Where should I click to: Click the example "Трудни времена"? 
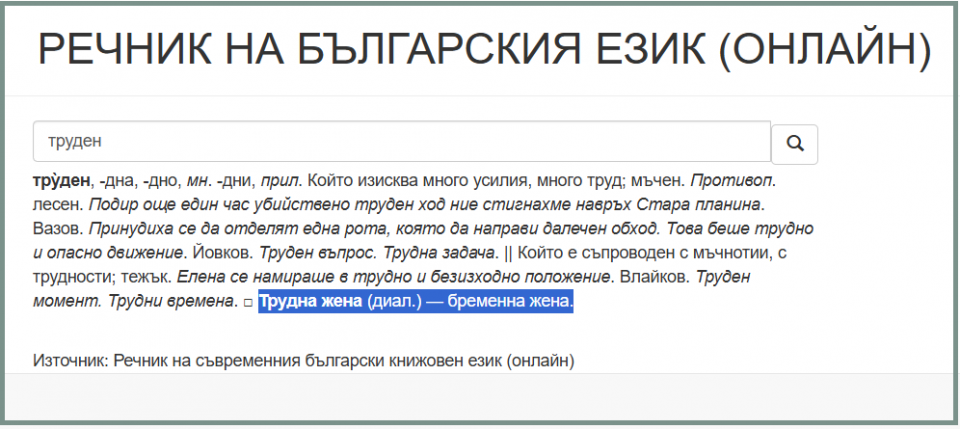click(x=170, y=302)
